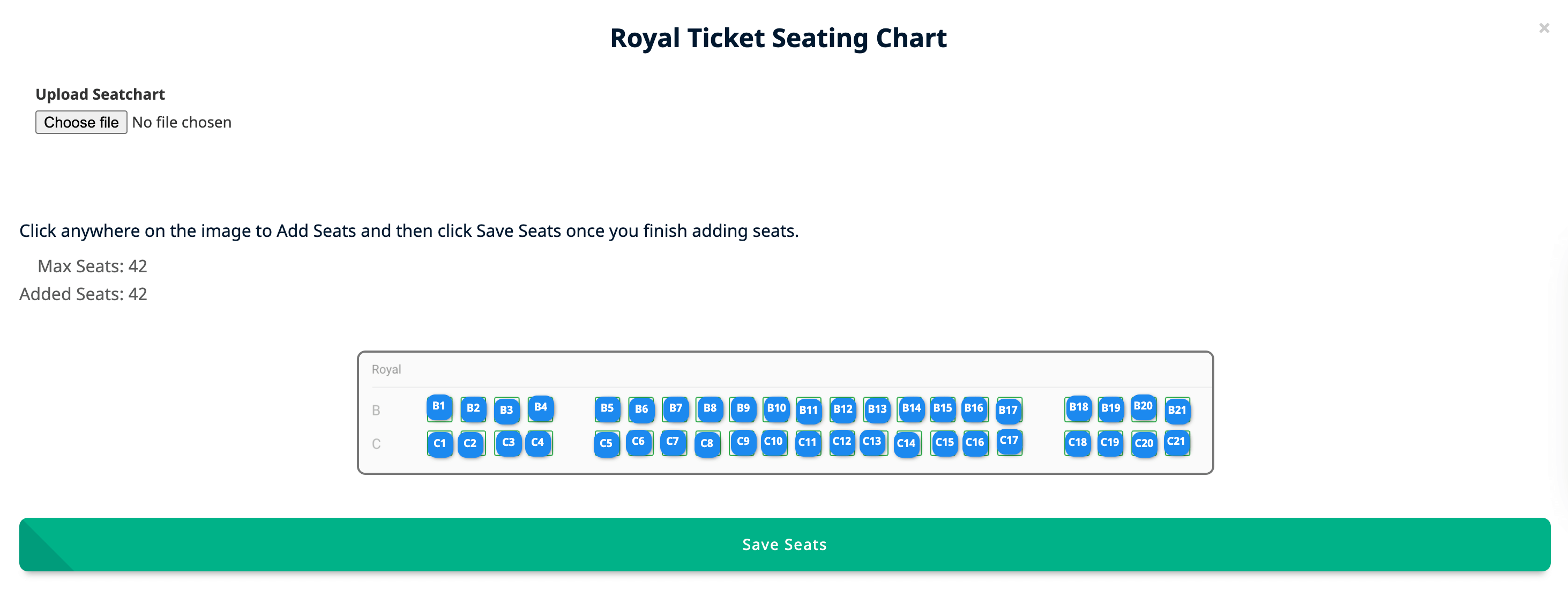Click seat B10 on the chart
The image size is (1568, 596).
click(x=775, y=408)
